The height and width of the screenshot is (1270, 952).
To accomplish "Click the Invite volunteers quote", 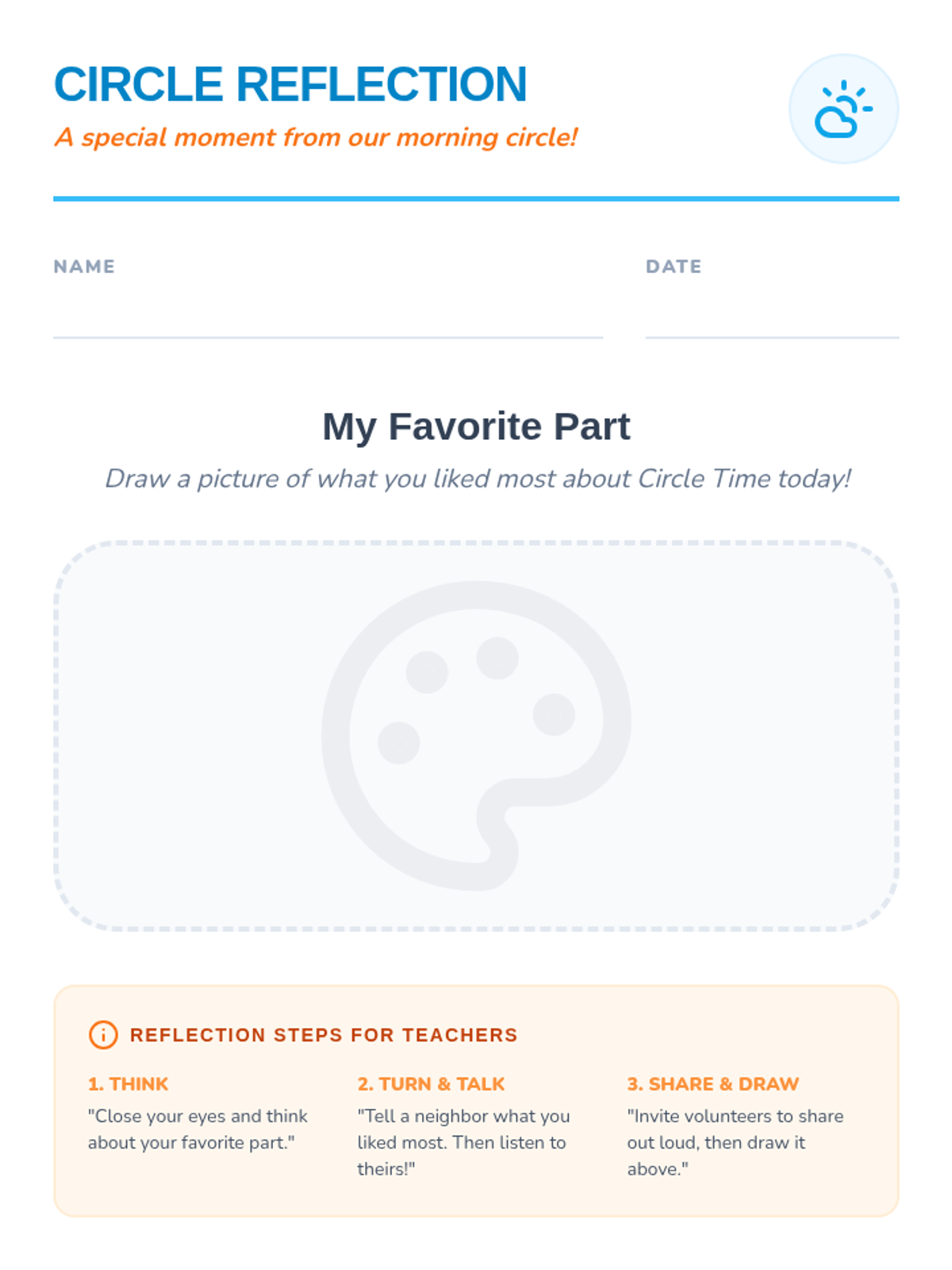I will [x=735, y=1141].
